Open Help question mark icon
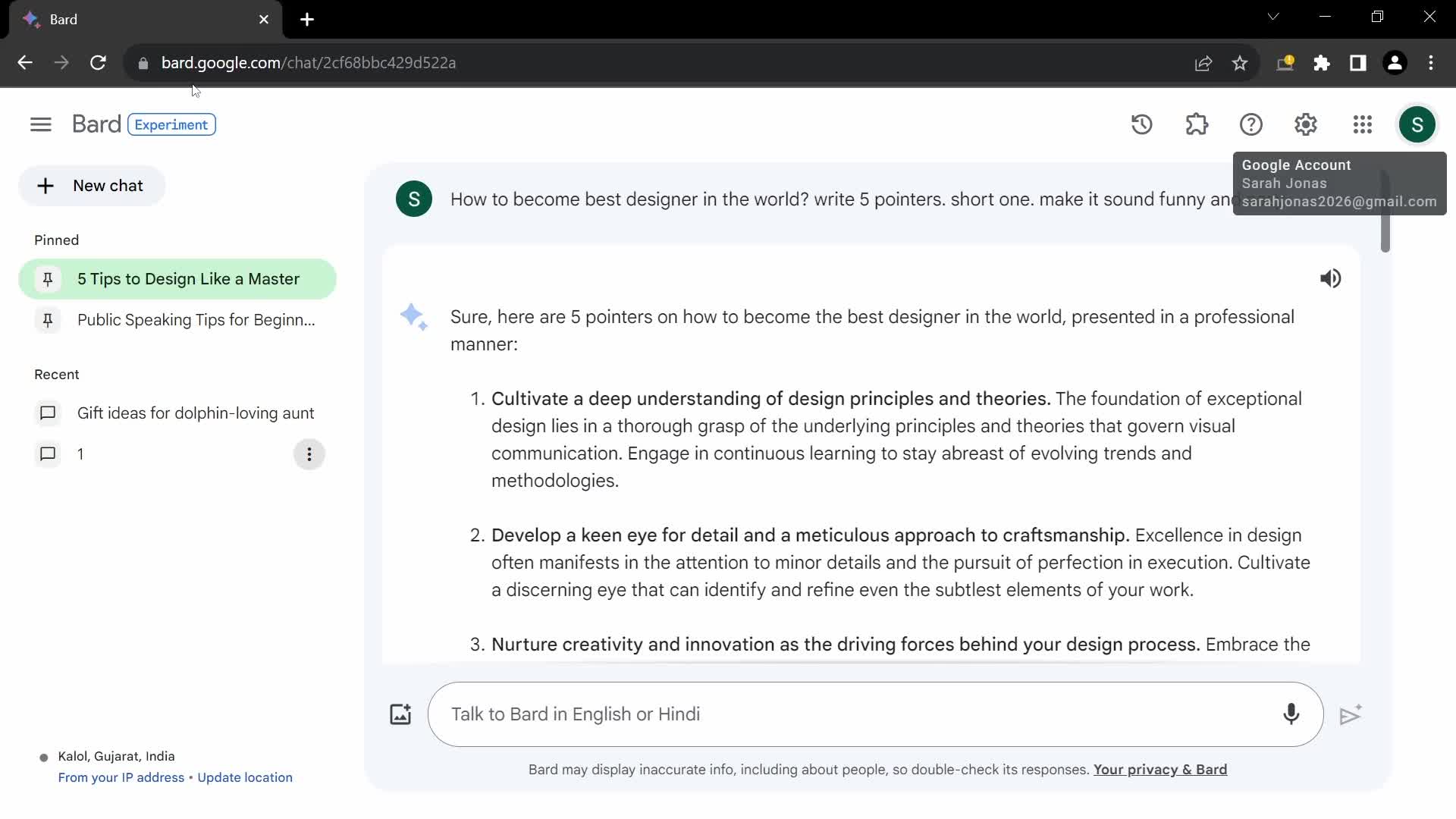 tap(1251, 124)
